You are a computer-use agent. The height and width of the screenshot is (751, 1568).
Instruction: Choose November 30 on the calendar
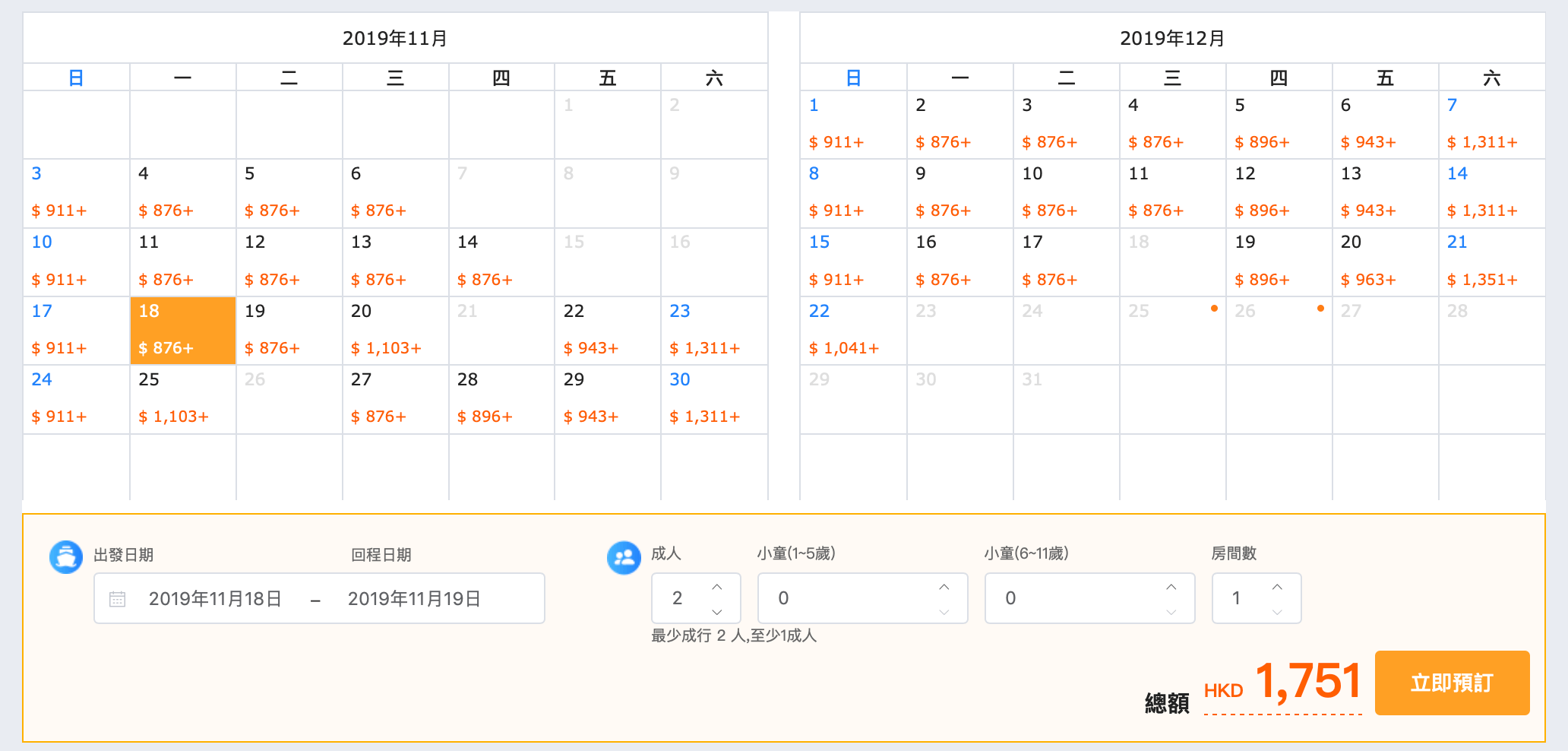click(x=713, y=398)
